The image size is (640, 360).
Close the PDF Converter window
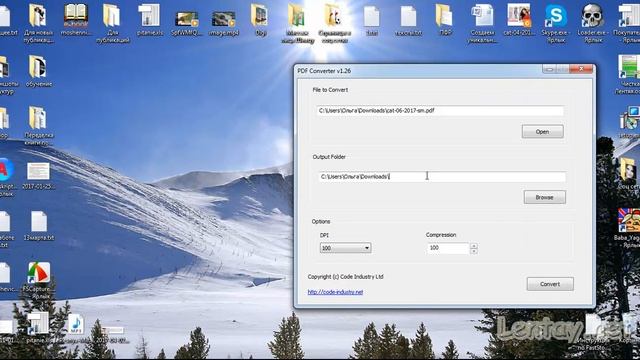tap(582, 69)
